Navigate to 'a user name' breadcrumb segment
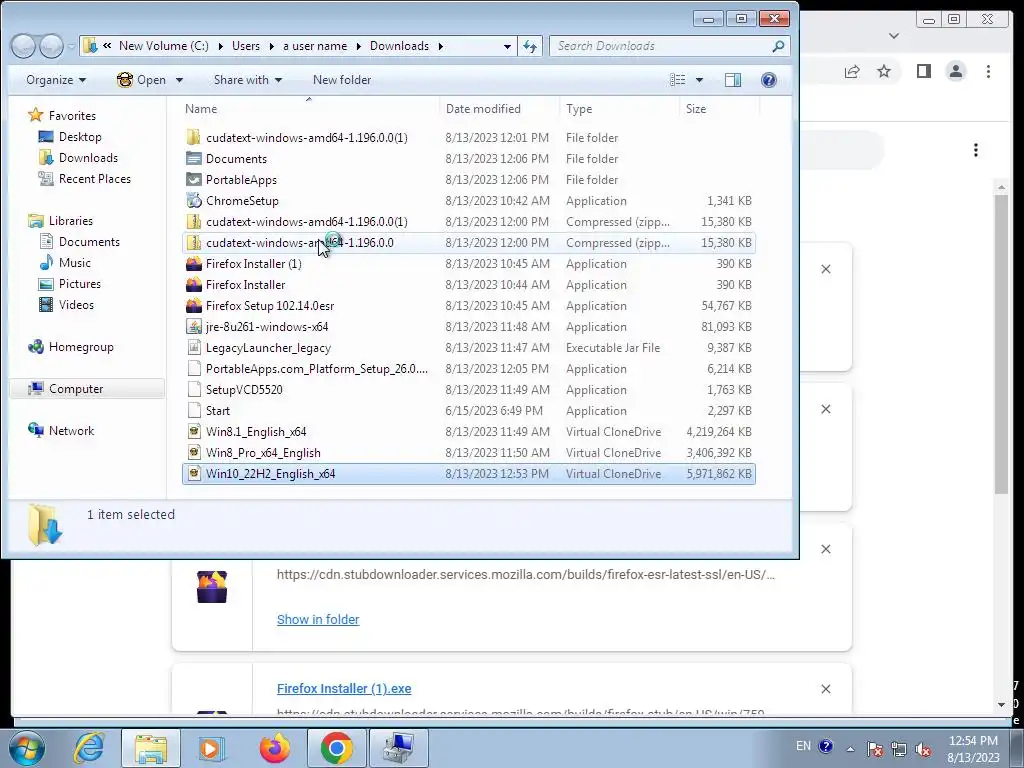This screenshot has height=768, width=1024. (x=315, y=46)
